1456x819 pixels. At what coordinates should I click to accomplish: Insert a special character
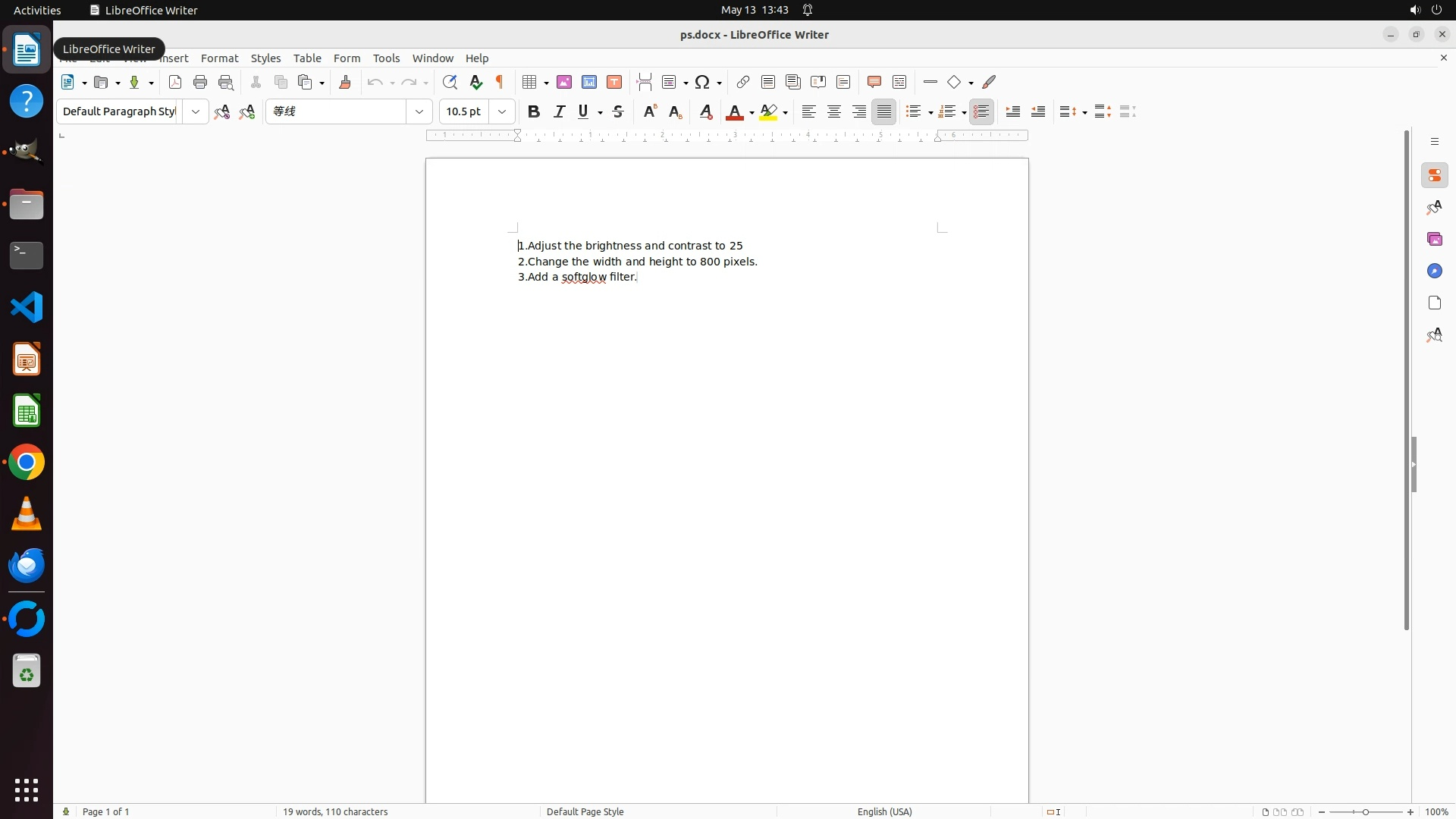[702, 82]
